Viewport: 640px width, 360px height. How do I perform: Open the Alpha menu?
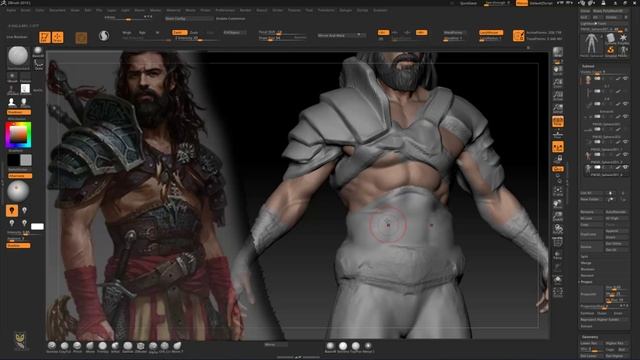point(11,10)
